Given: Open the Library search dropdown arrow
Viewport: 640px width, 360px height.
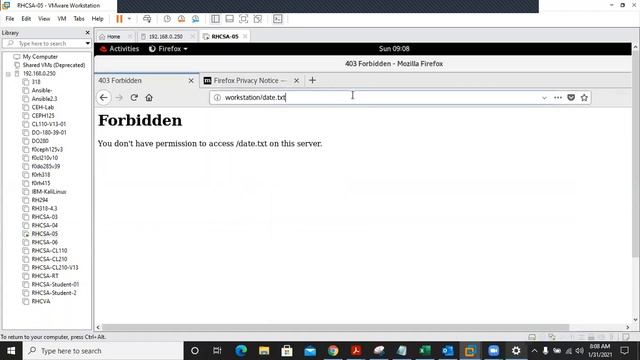Looking at the screenshot, I should tap(87, 43).
